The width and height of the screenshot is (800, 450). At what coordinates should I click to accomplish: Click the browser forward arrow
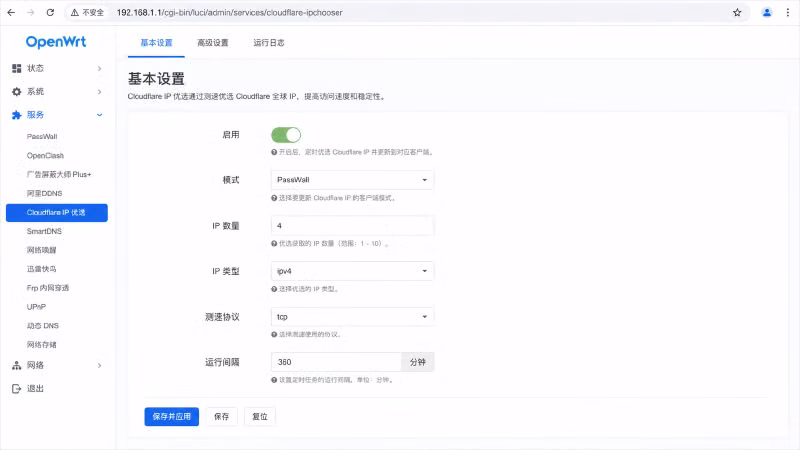(x=31, y=12)
